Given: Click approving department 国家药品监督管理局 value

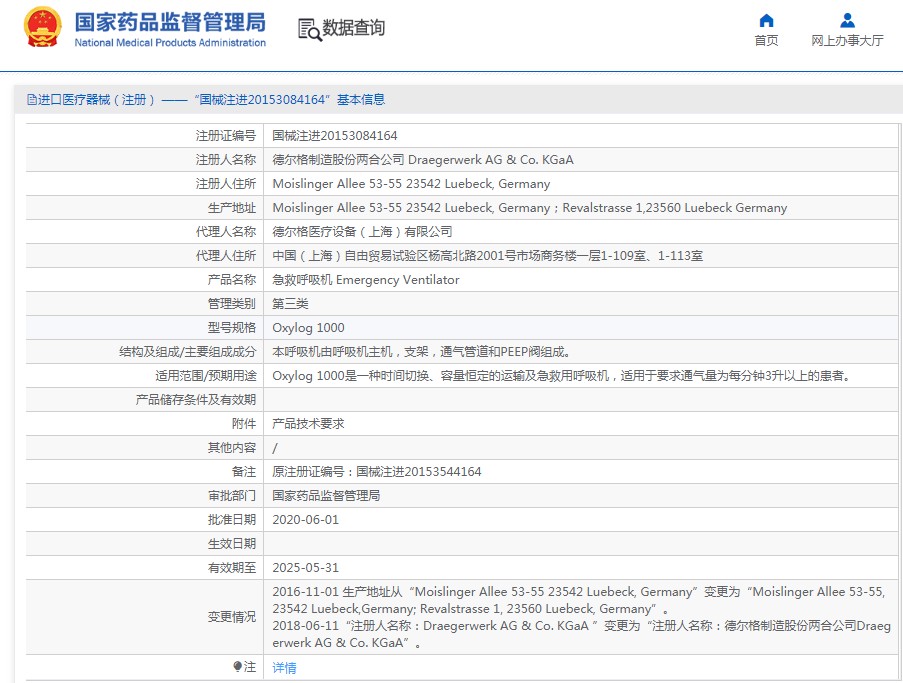Looking at the screenshot, I should tap(326, 496).
